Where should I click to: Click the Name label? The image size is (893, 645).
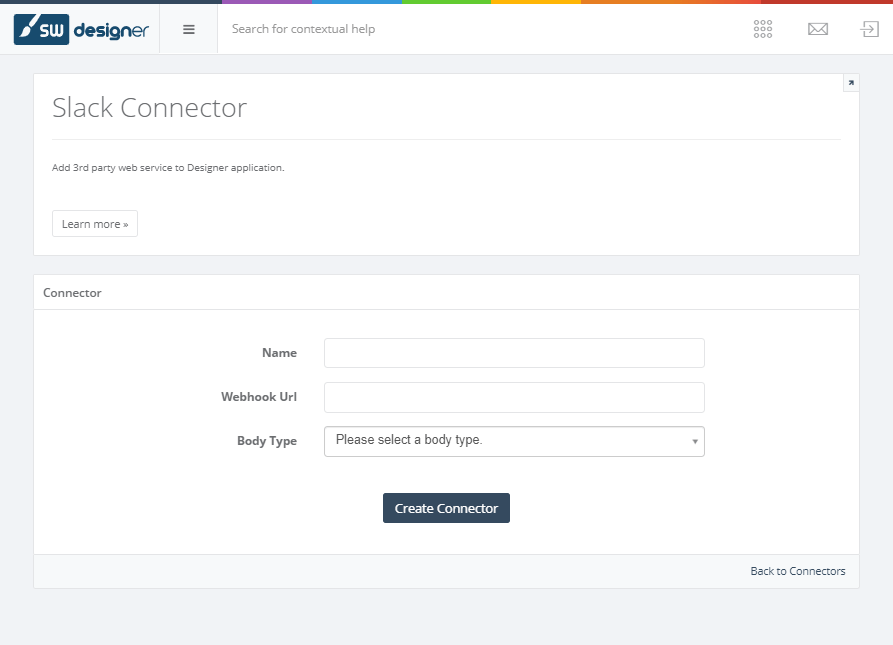[279, 353]
